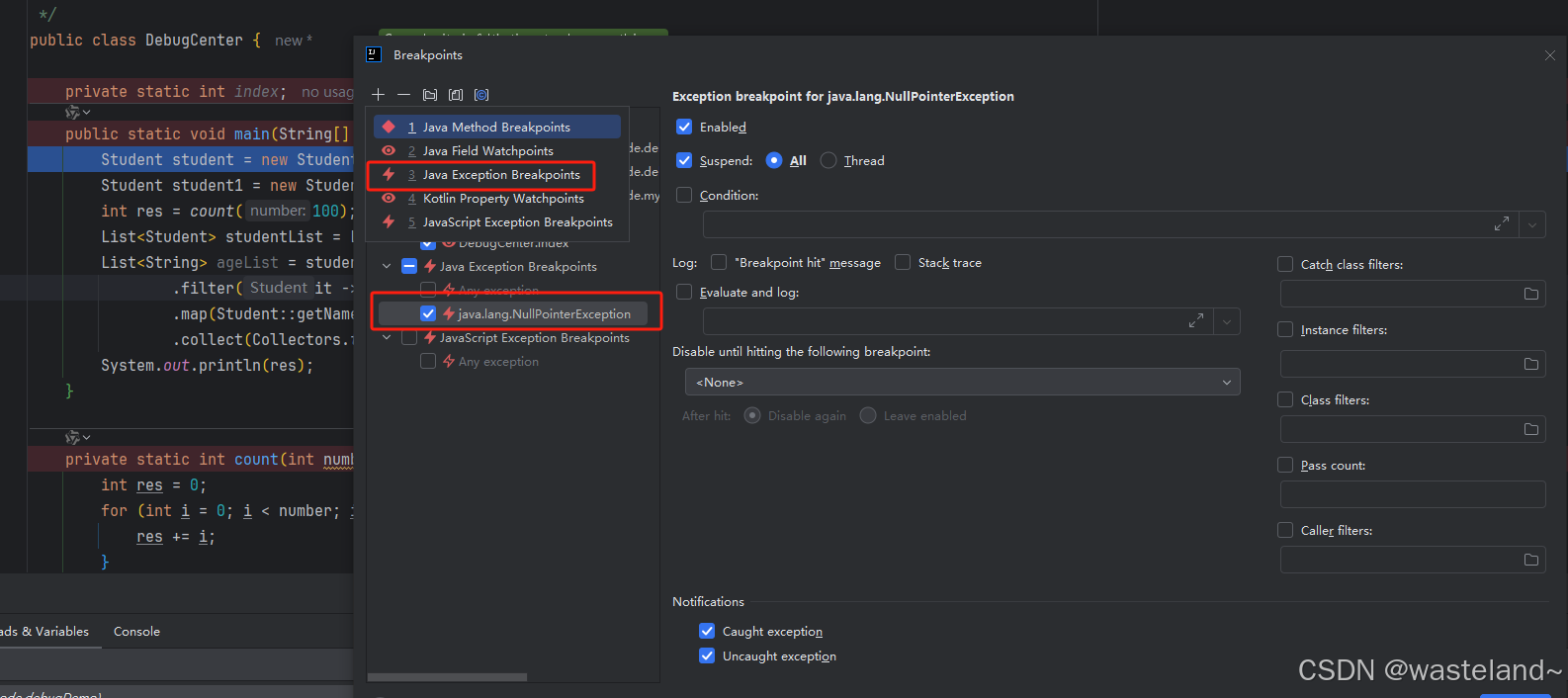
Task: Select the Thread suspend radio button
Action: 828,160
